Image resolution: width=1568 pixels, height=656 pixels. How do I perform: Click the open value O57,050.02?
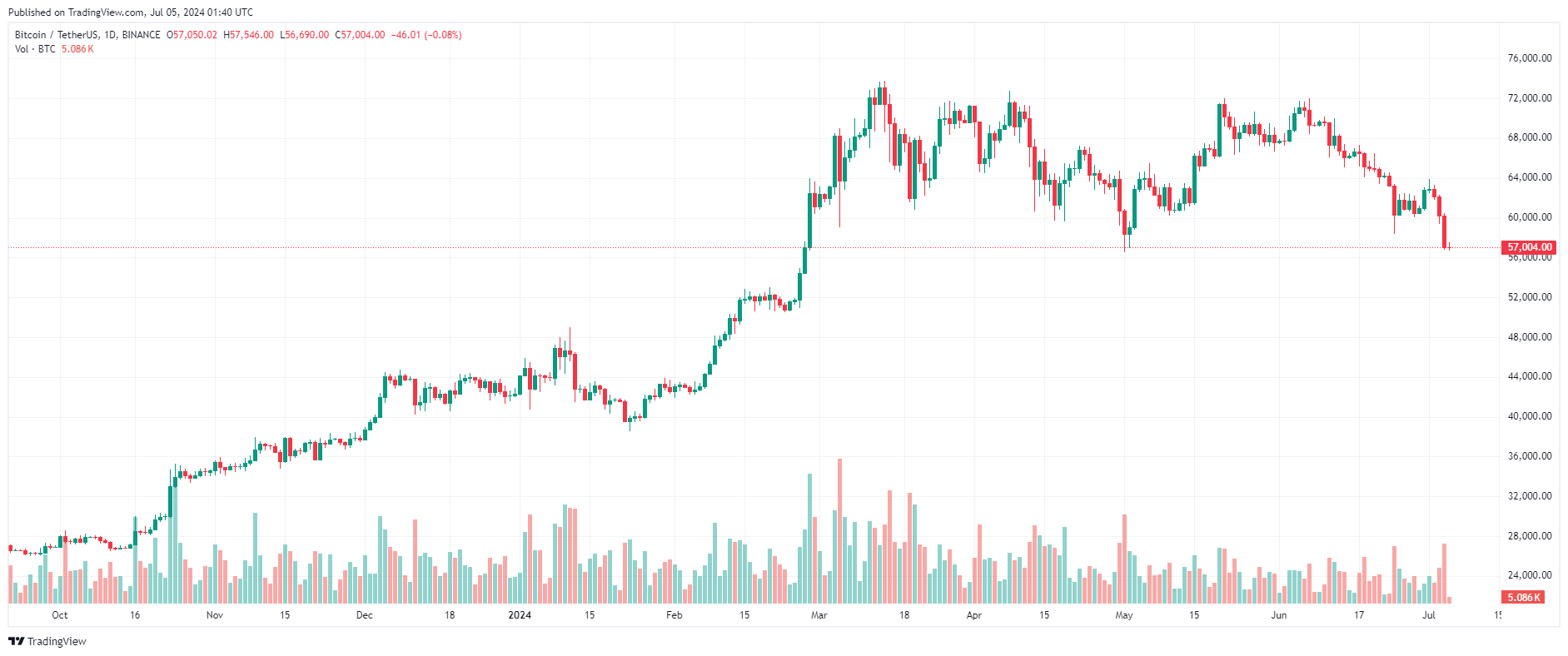pos(192,35)
